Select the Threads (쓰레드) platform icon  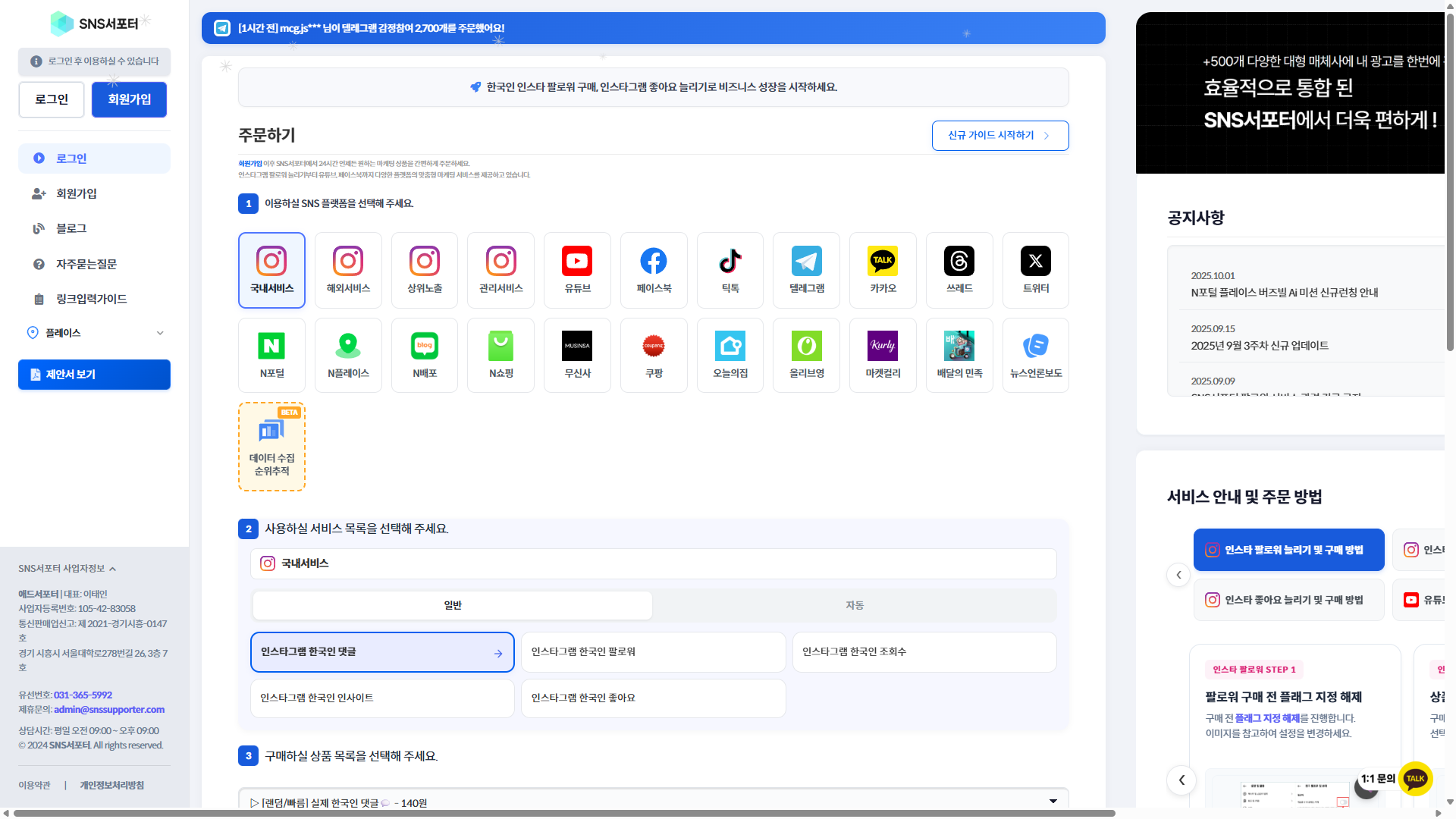(x=959, y=269)
